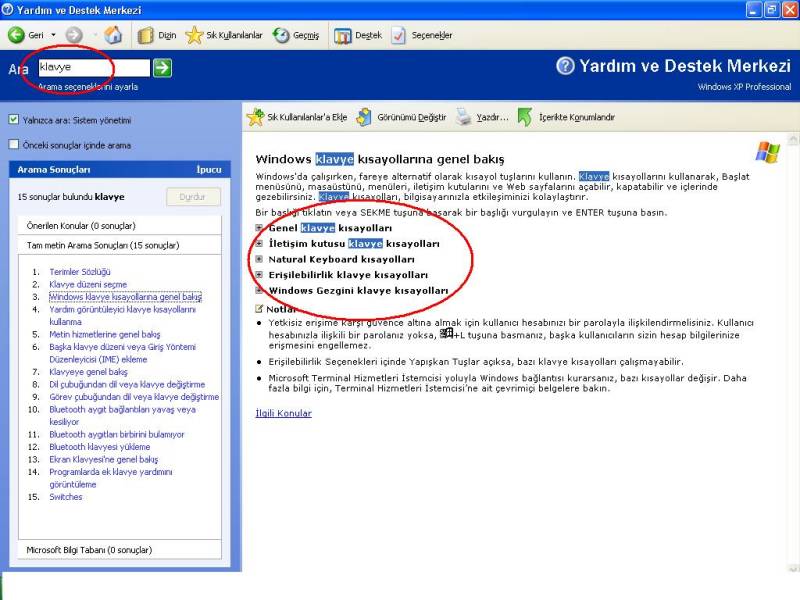Open result Bluetooth aygıt bağlantıları yavaş
The image size is (800, 600).
pyautogui.click(x=122, y=415)
